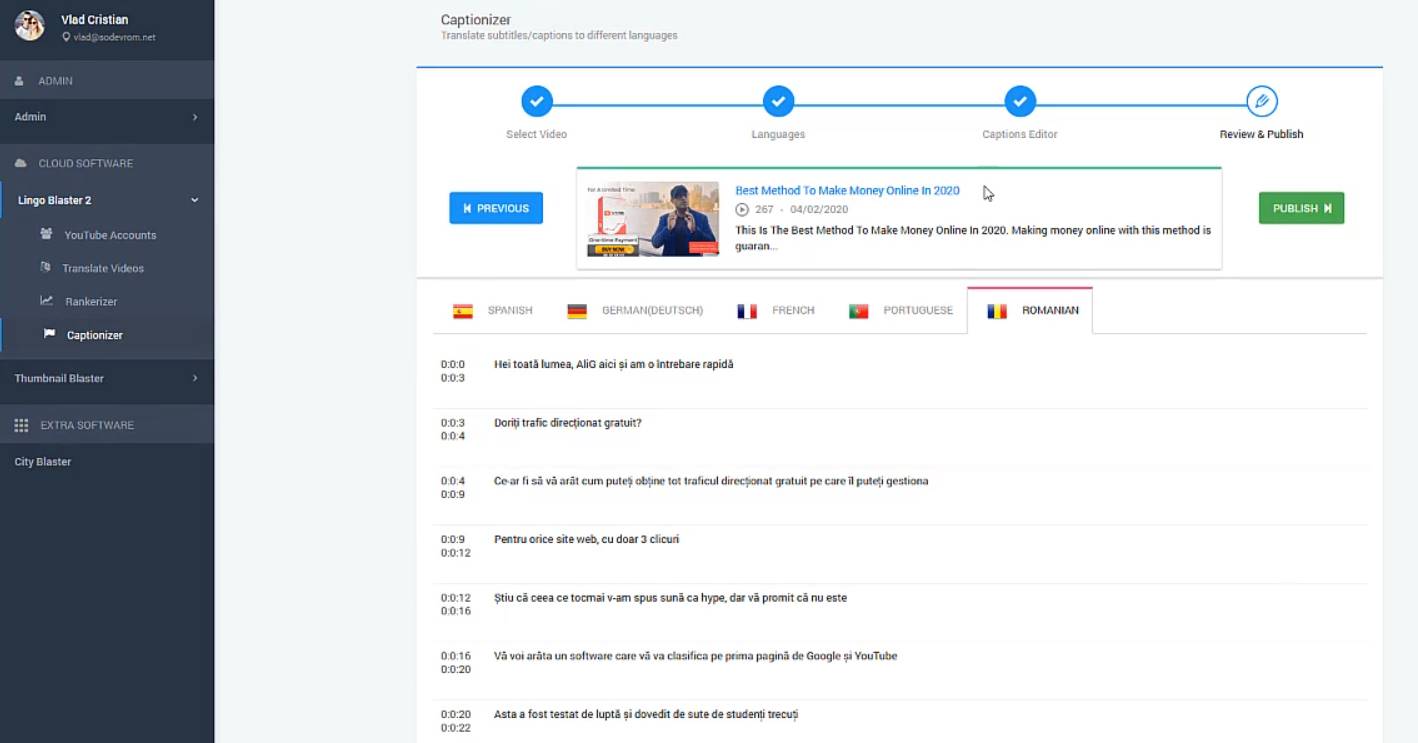The width and height of the screenshot is (1418, 743).
Task: Click the Languages step checkmark circle
Action: [x=778, y=101]
